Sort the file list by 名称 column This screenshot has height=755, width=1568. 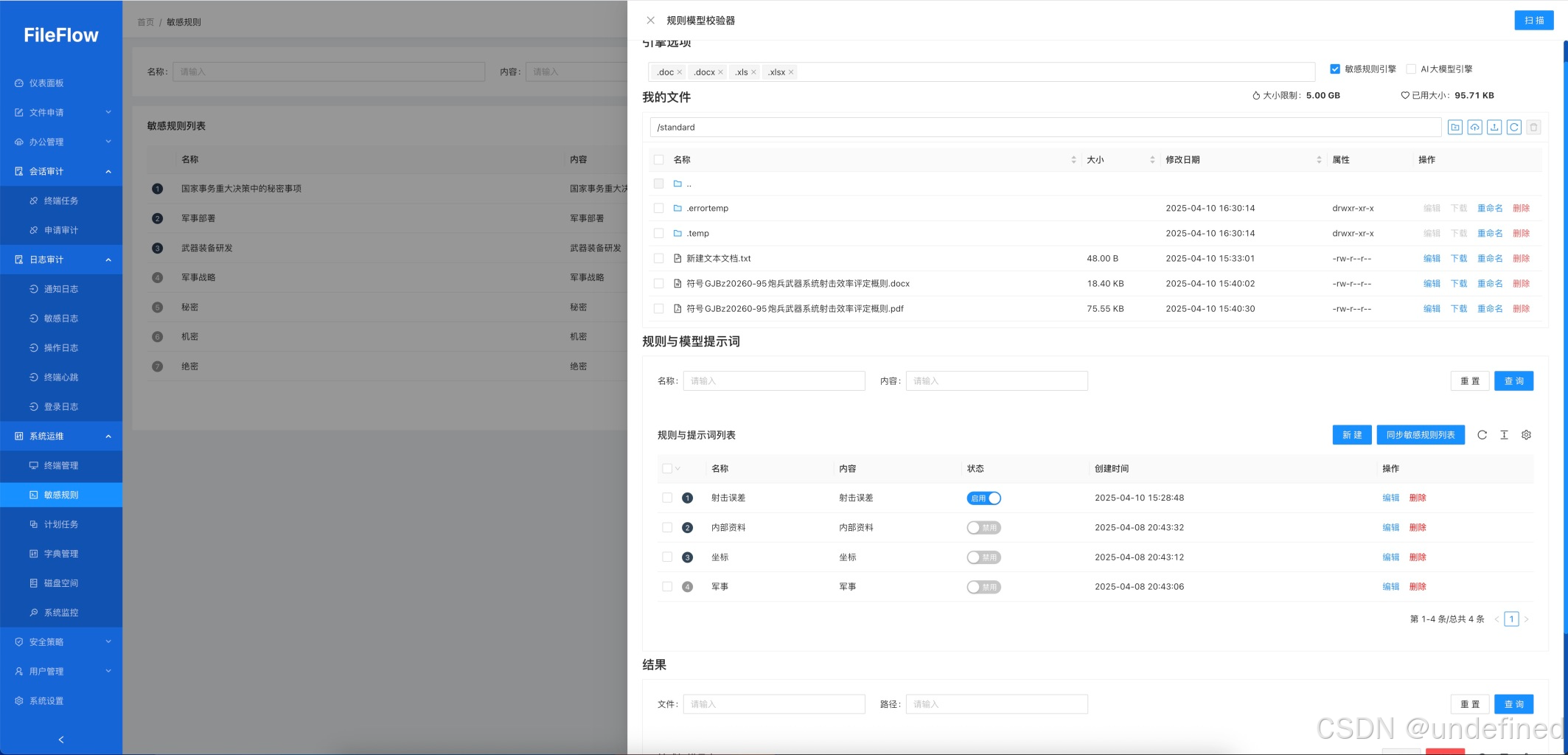[1073, 160]
